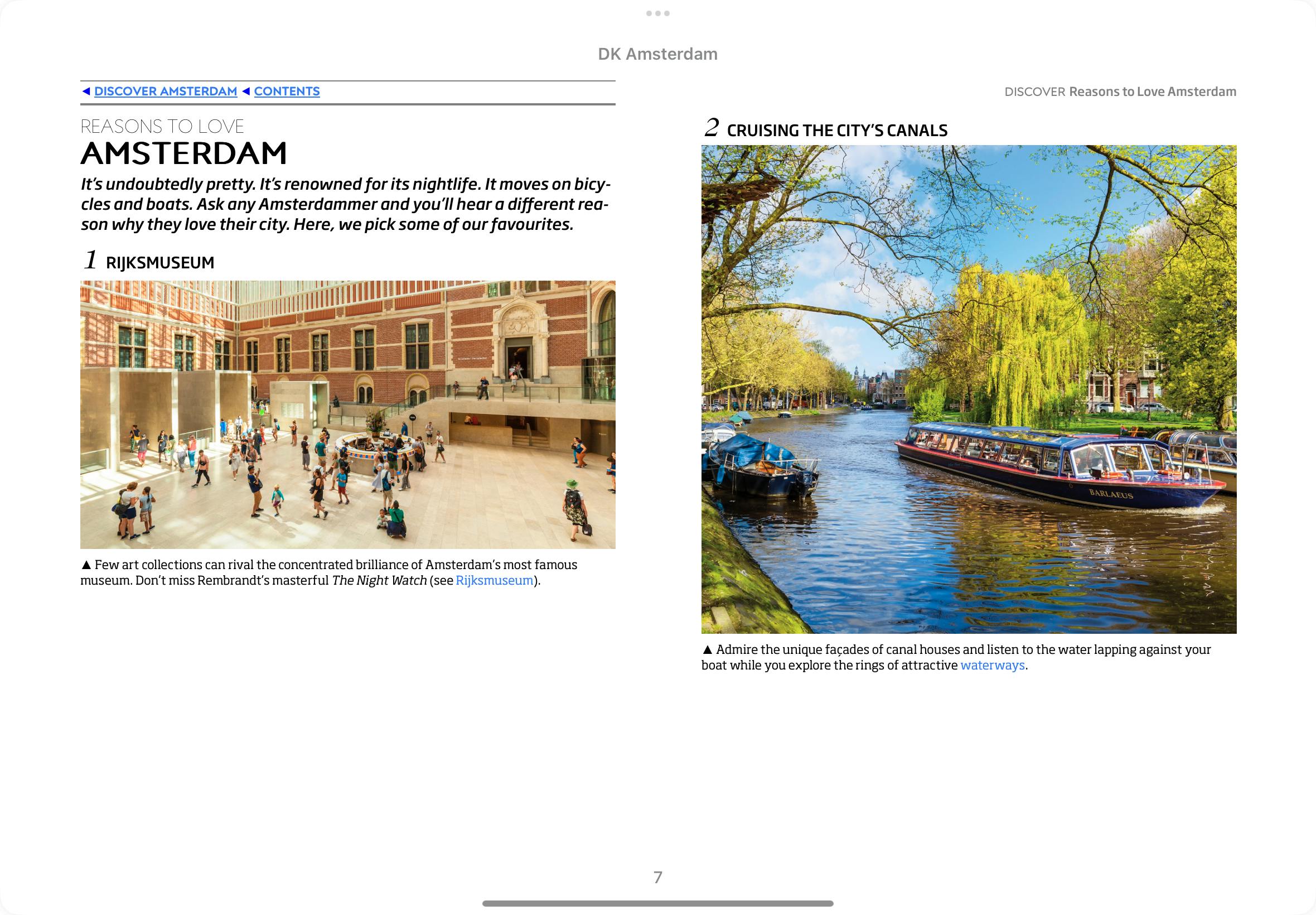
Task: Click the arrow before DISCOVER AMSTERDAM
Action: pos(86,91)
